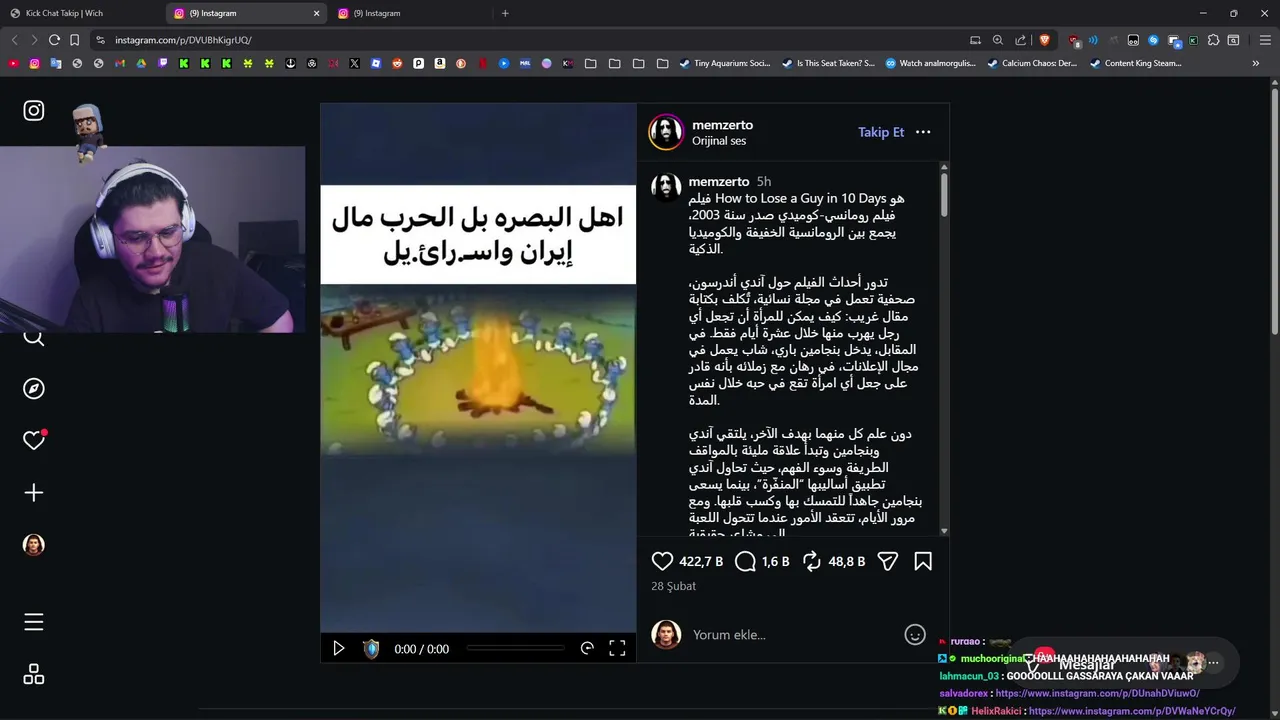Image resolution: width=1280 pixels, height=720 pixels.
Task: Go back in browser history
Action: [x=14, y=40]
